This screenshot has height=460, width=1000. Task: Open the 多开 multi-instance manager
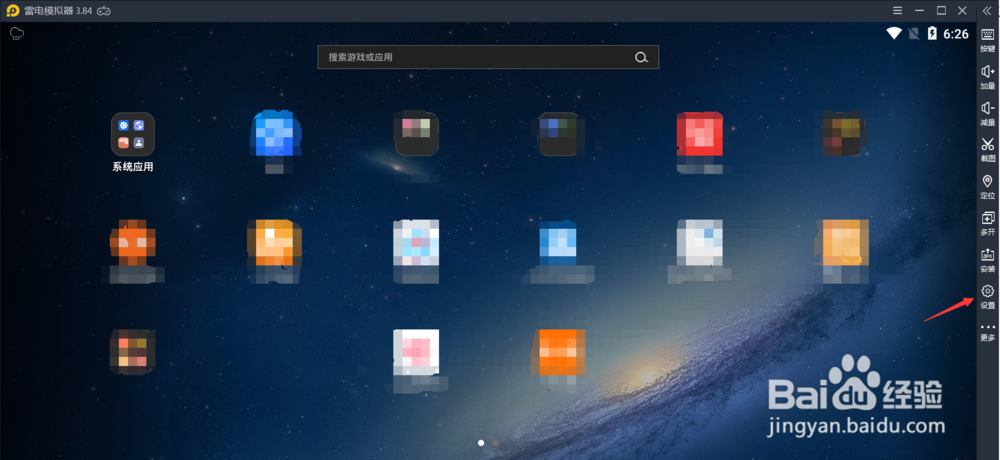coord(987,223)
